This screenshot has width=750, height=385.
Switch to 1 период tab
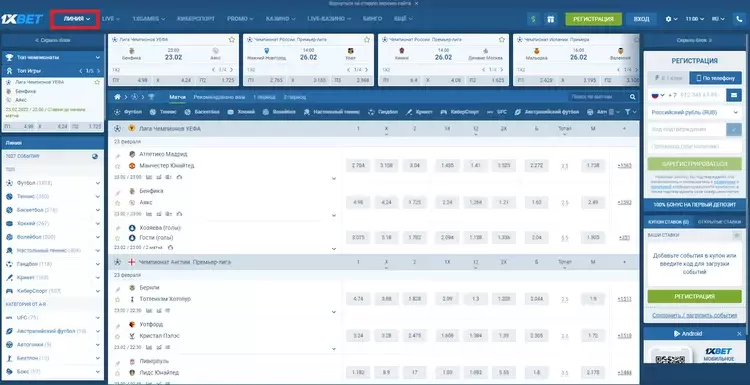264,97
